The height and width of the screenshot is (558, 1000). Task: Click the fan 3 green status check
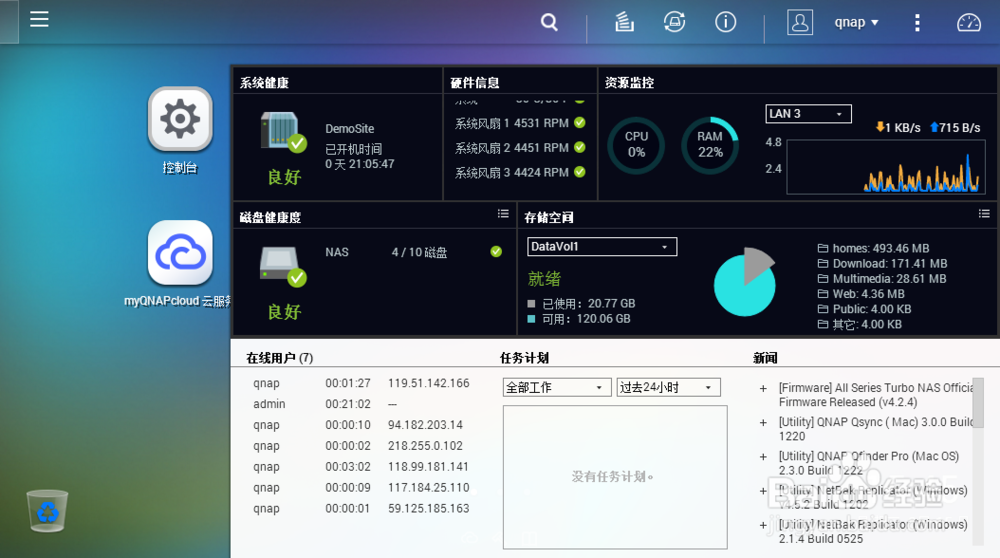pos(580,172)
